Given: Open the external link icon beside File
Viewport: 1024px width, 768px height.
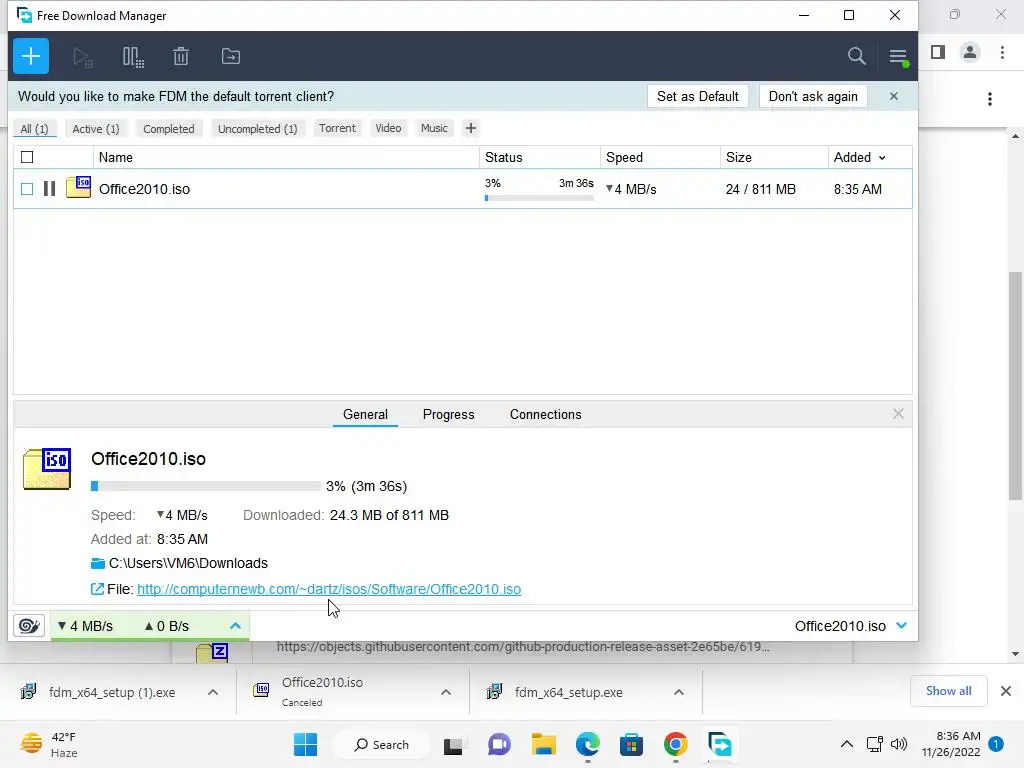Looking at the screenshot, I should click(x=97, y=589).
